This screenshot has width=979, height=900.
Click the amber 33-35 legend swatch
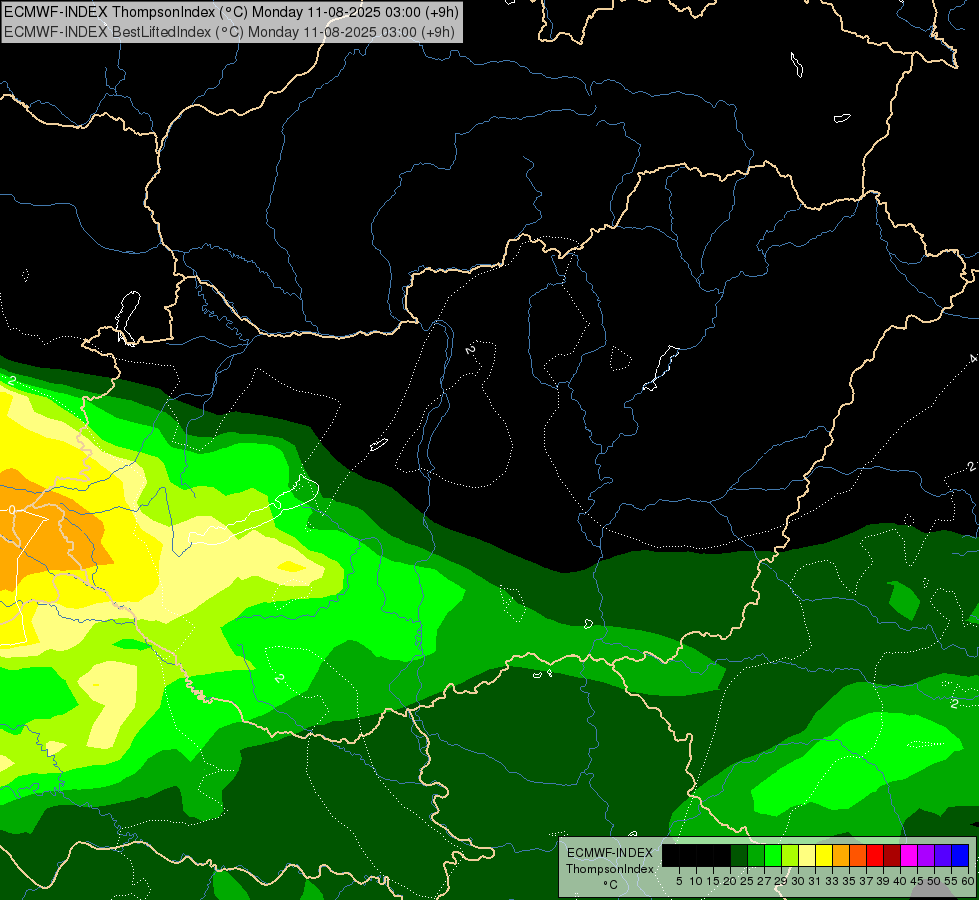point(841,855)
